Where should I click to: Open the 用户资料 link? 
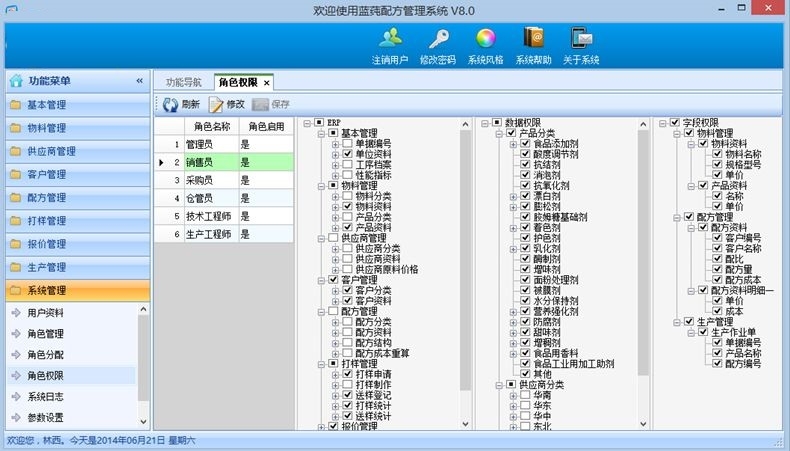point(45,313)
